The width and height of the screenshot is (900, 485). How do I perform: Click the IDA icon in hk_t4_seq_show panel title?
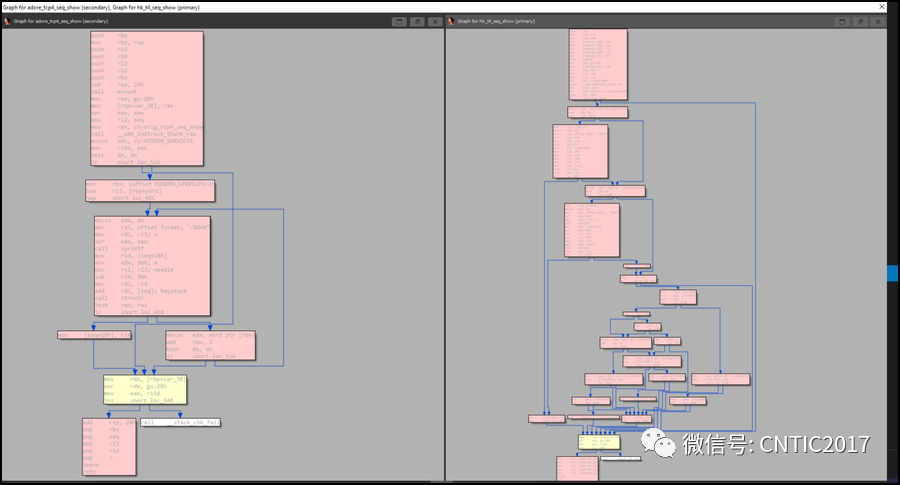pos(451,21)
